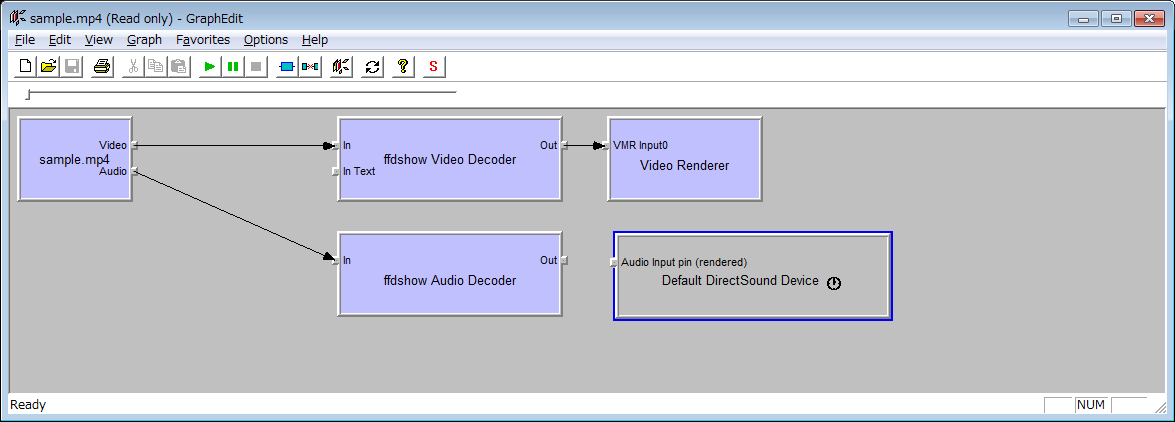Image resolution: width=1175 pixels, height=422 pixels.
Task: Close the GraphEdit window
Action: coord(1150,18)
